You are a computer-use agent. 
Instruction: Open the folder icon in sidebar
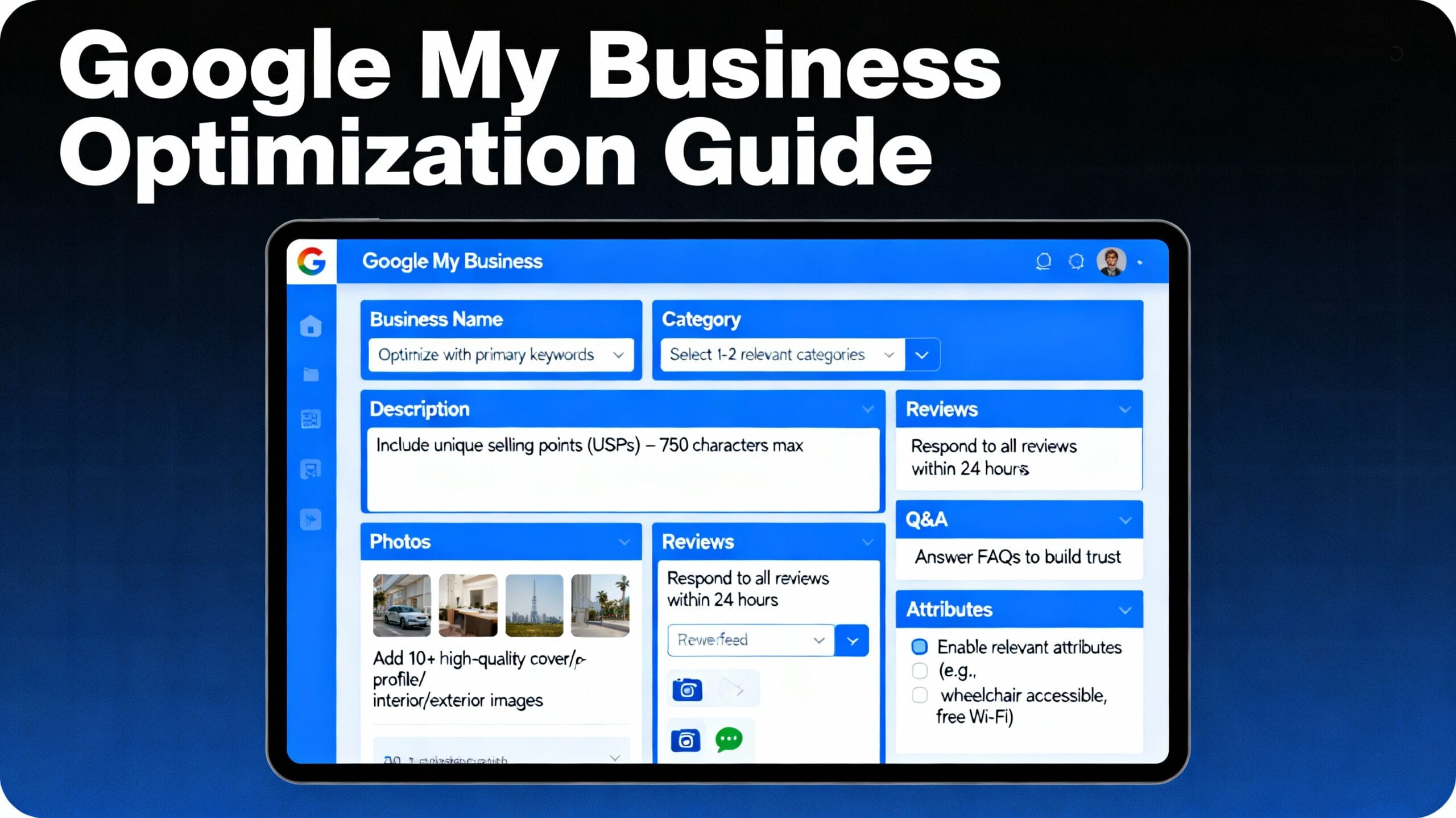pos(311,374)
